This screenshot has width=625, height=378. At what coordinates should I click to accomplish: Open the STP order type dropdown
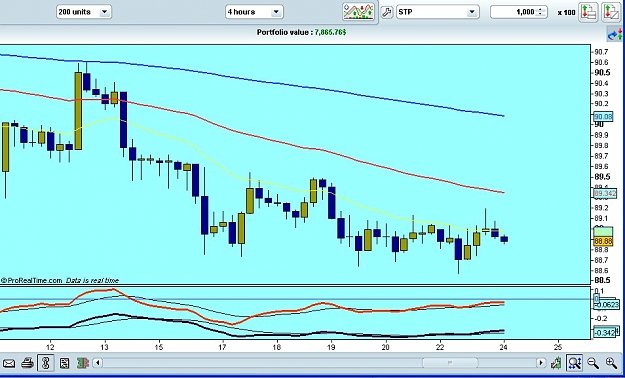pos(437,12)
